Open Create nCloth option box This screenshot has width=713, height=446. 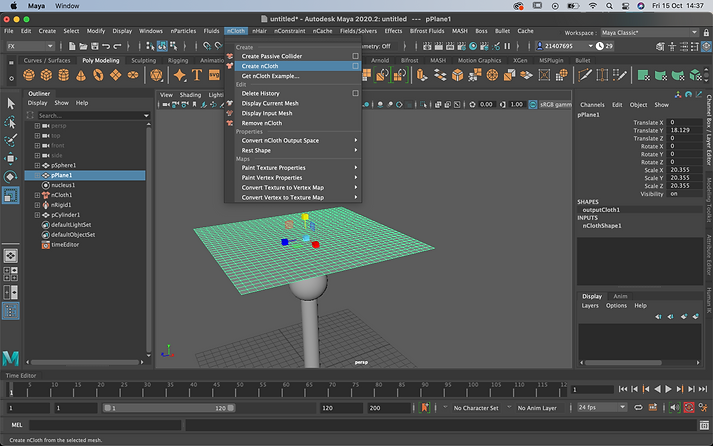(x=355, y=66)
